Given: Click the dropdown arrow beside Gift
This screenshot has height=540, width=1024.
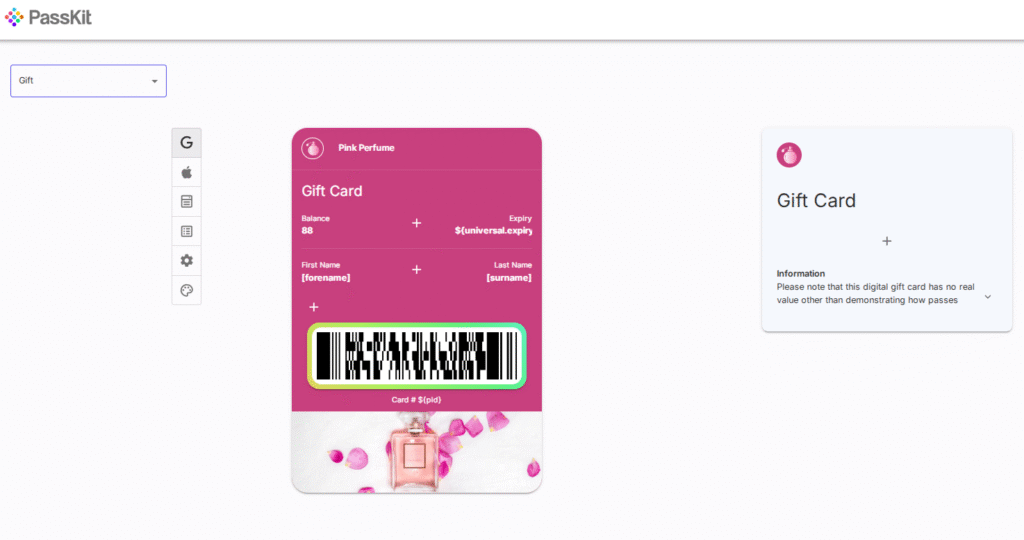Looking at the screenshot, I should [155, 81].
